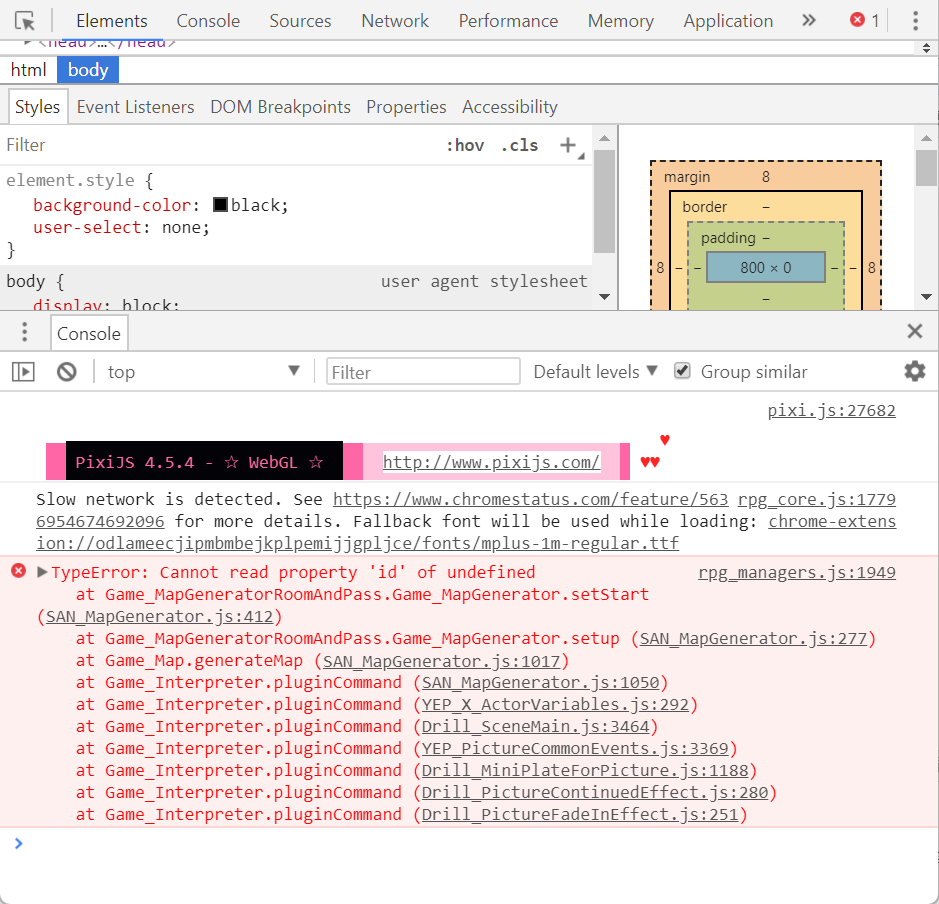
Task: Activate the inspect element picker icon
Action: pos(25,21)
